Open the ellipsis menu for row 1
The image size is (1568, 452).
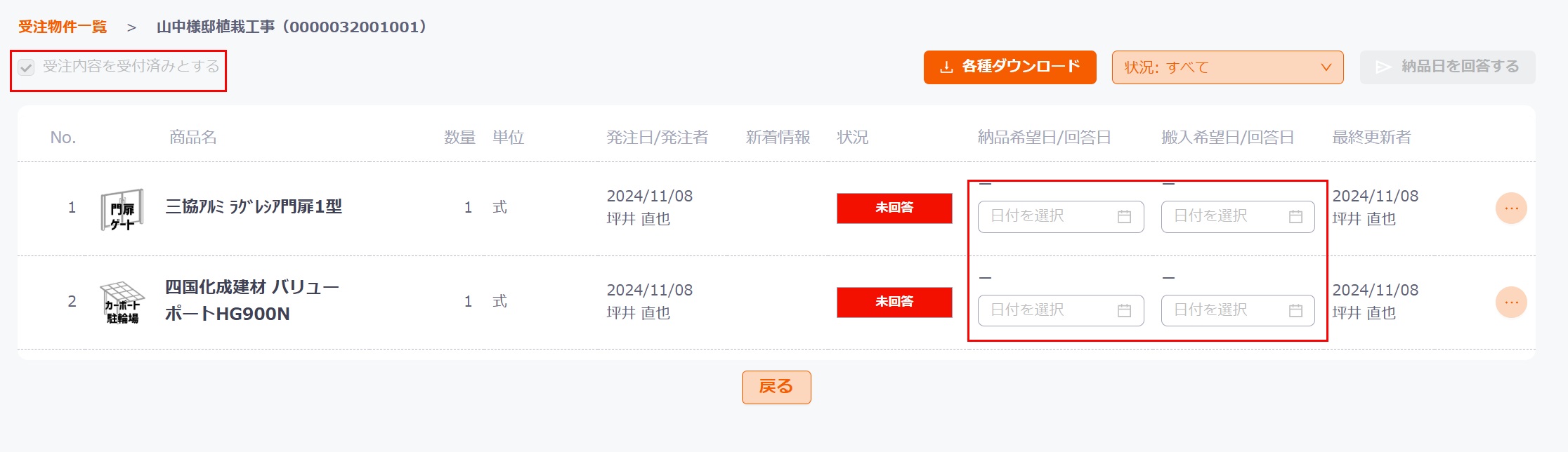pos(1511,208)
